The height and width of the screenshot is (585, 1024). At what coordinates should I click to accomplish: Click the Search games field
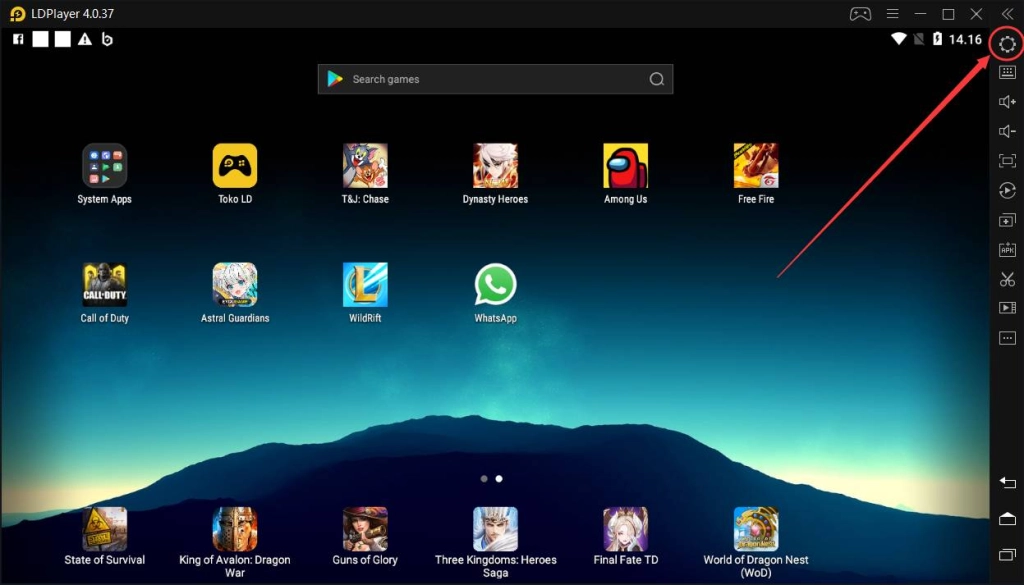(495, 79)
